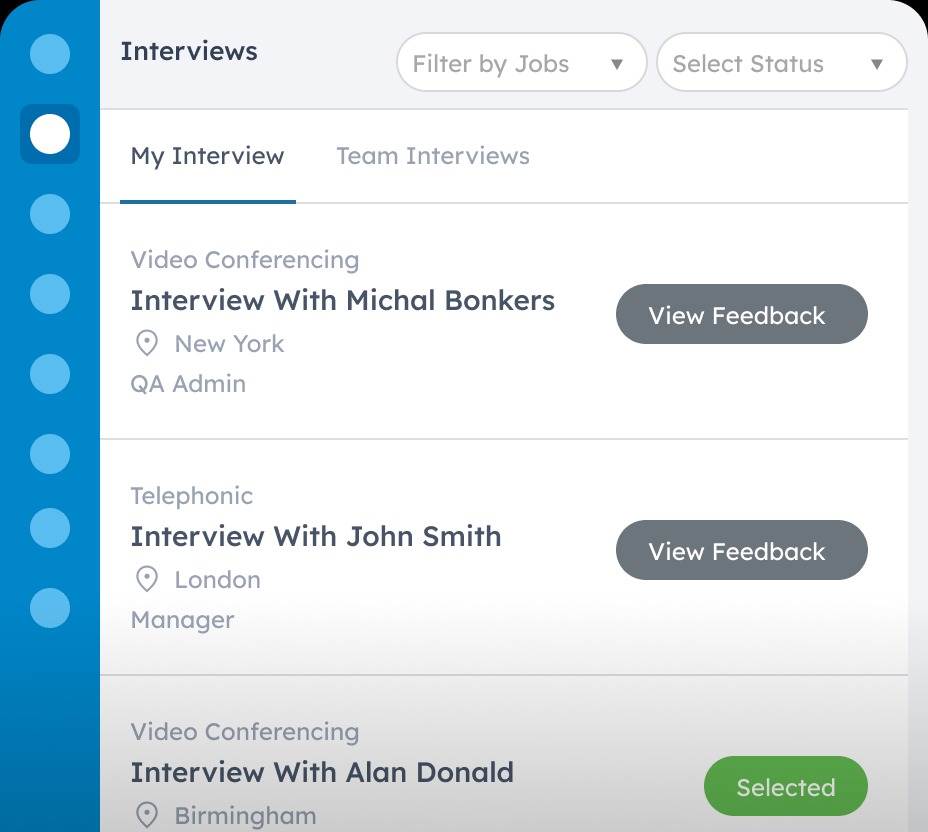The image size is (928, 832).
Task: Click the location pin beside Birmingham
Action: click(x=146, y=815)
